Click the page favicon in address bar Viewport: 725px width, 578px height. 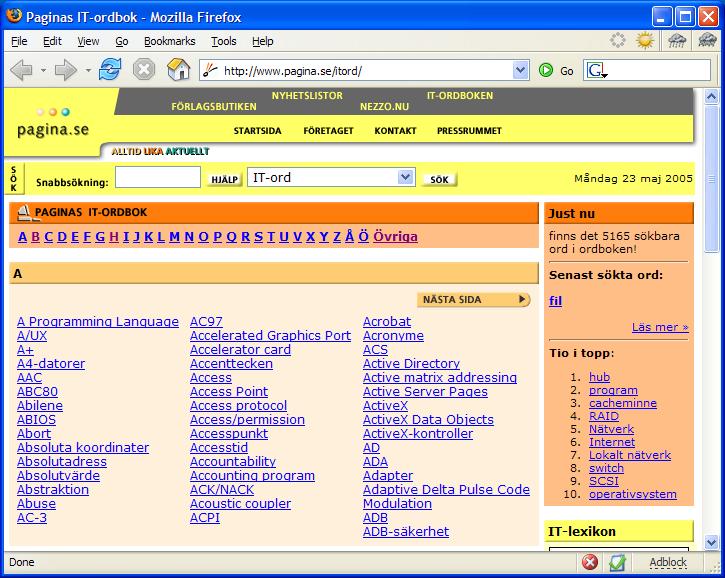pyautogui.click(x=210, y=70)
